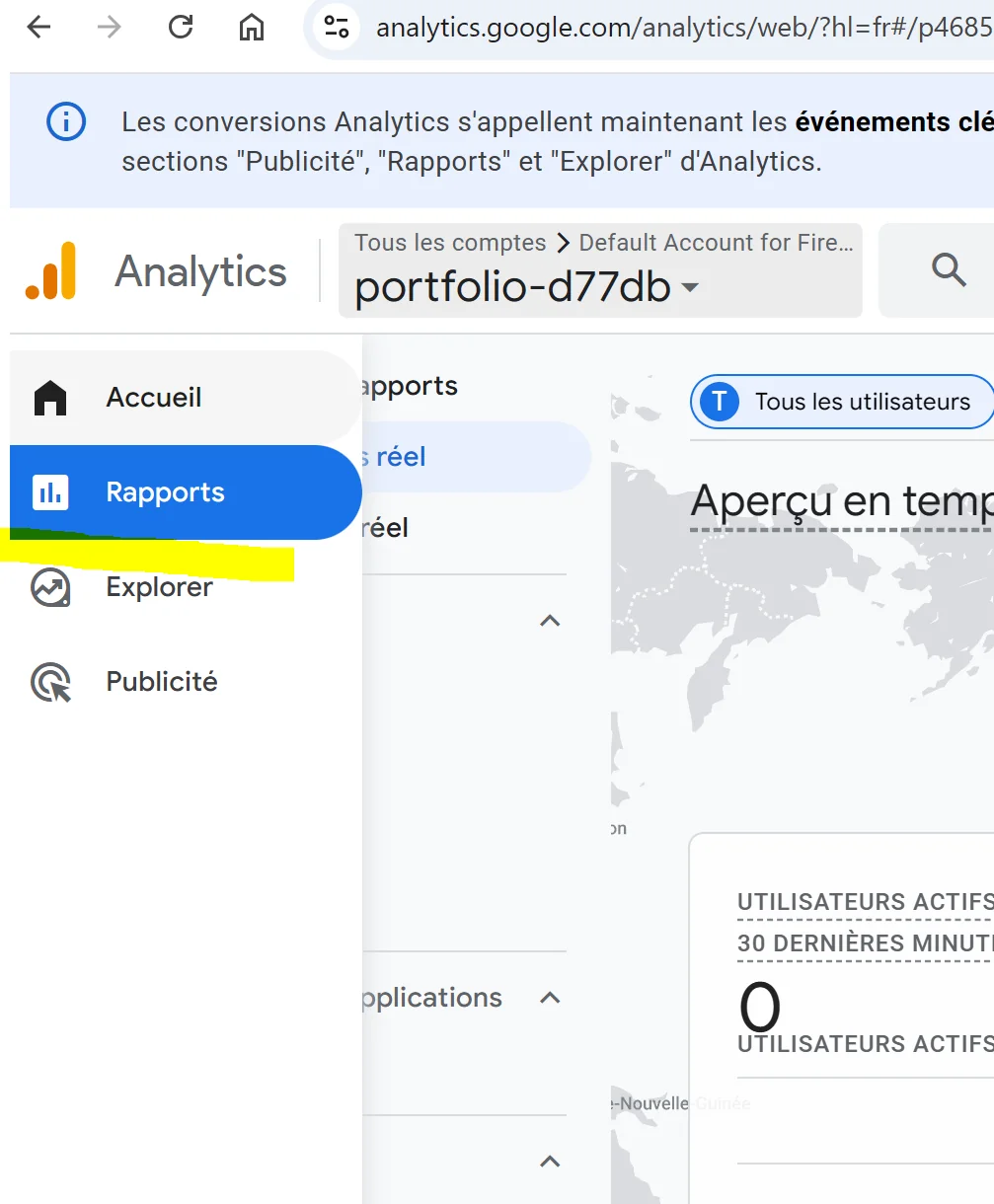Viewport: 994px width, 1204px height.
Task: Click the lower UTILISATEURS ACTIFS label
Action: pos(865,1043)
